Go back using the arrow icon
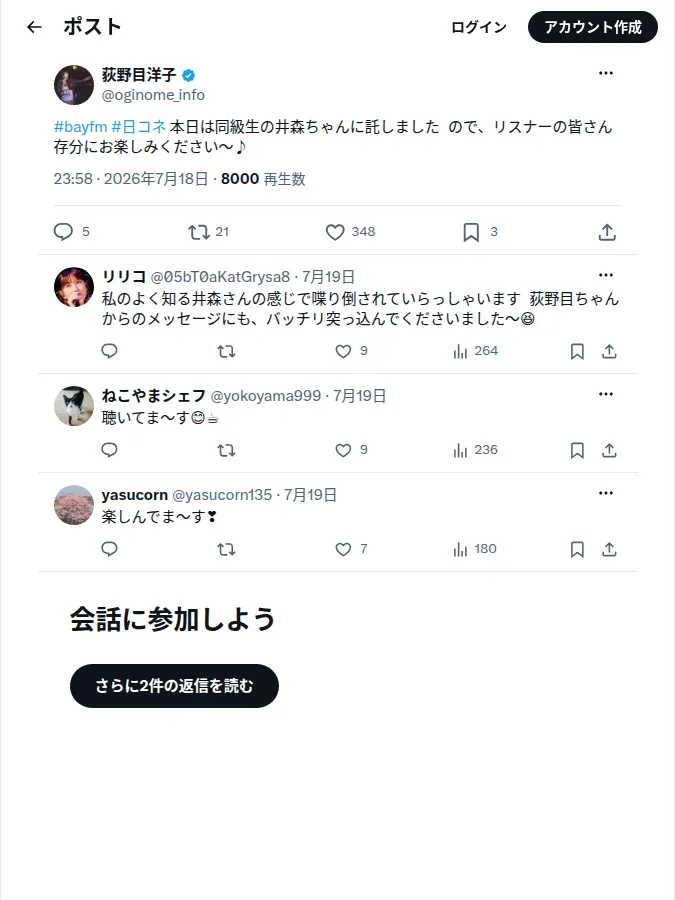 34,27
